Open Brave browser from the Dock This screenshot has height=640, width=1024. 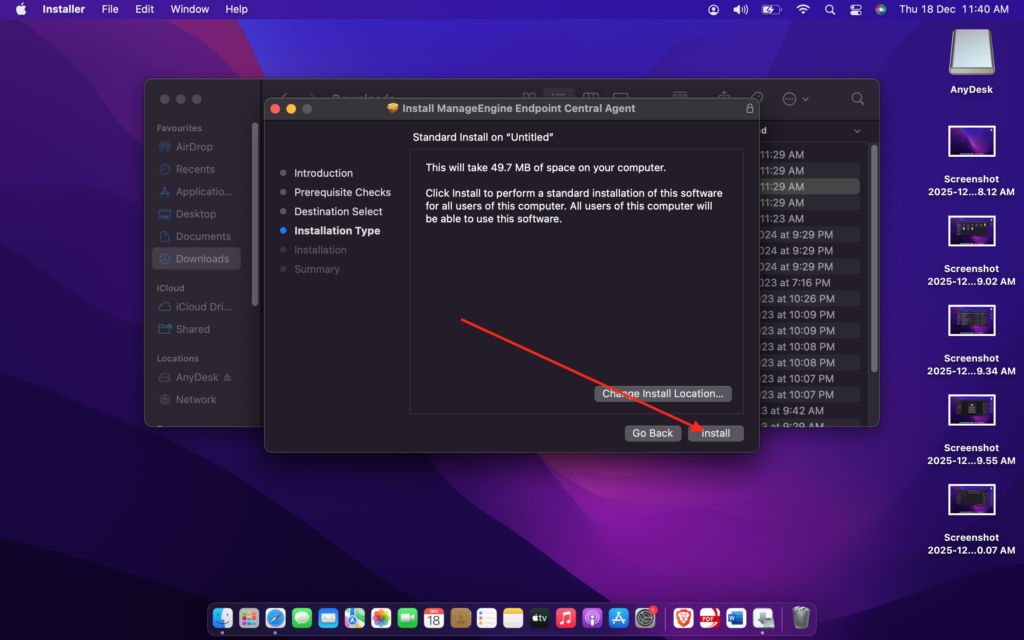[x=683, y=618]
